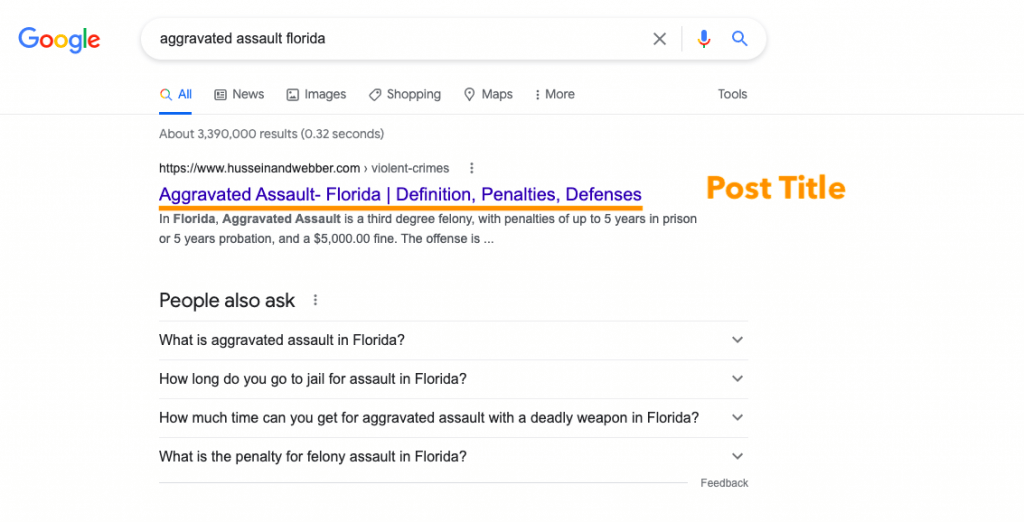Start voice search with microphone icon
The width and height of the screenshot is (1024, 522).
[x=703, y=39]
